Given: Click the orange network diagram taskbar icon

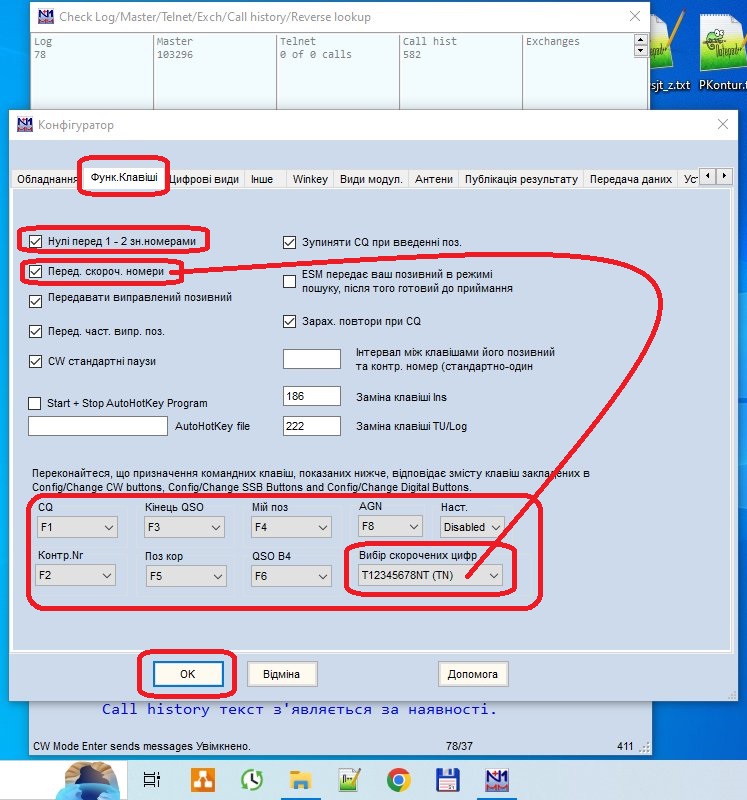Looking at the screenshot, I should 202,779.
